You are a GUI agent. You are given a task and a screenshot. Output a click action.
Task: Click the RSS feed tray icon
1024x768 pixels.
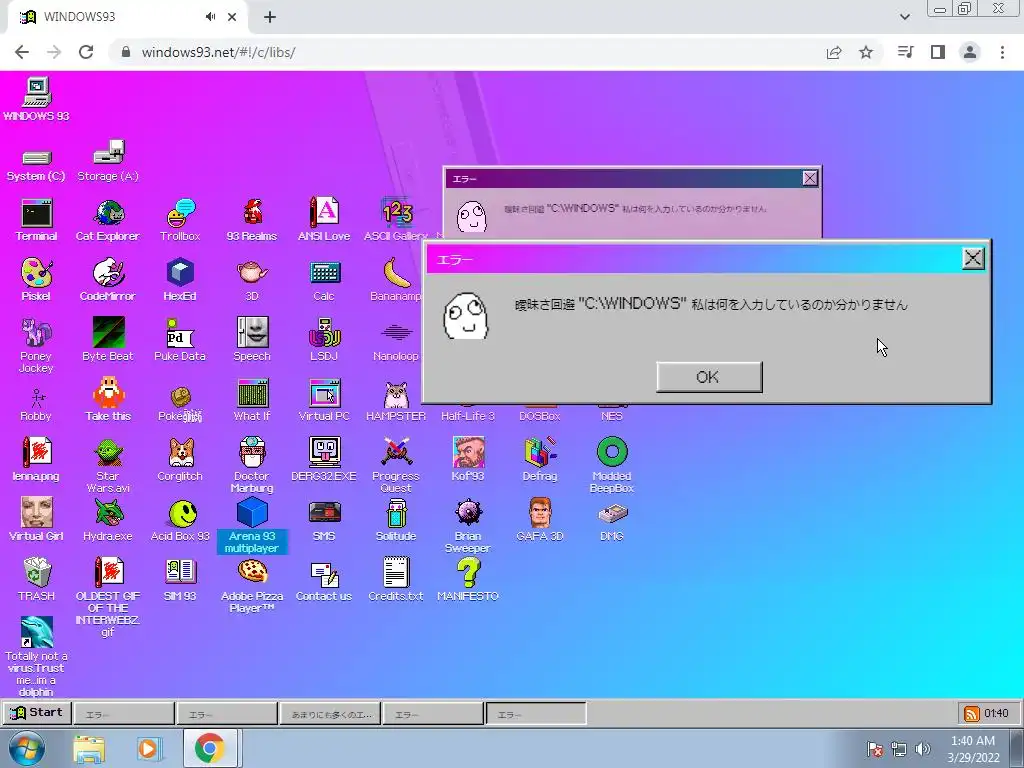click(x=971, y=713)
